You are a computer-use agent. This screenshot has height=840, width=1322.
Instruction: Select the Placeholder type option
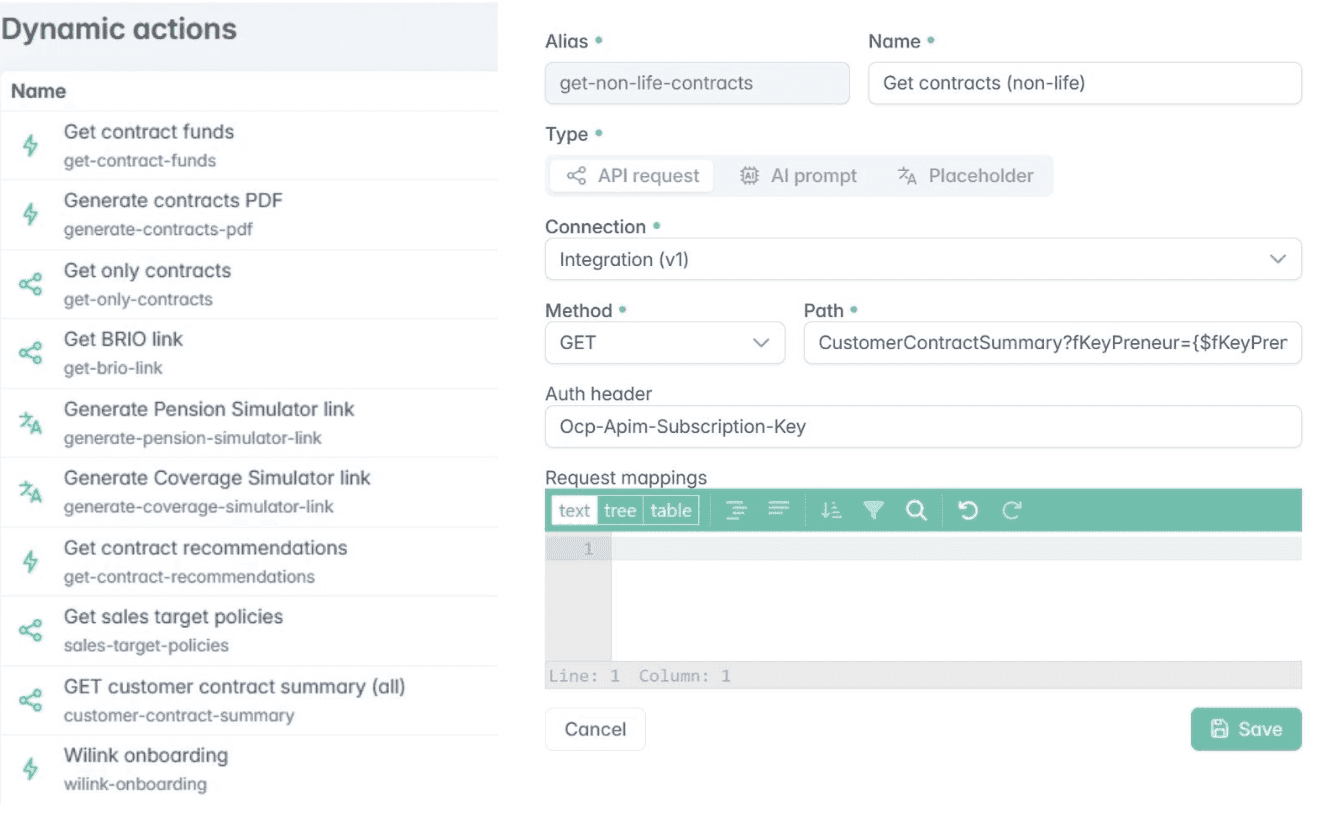pos(965,176)
